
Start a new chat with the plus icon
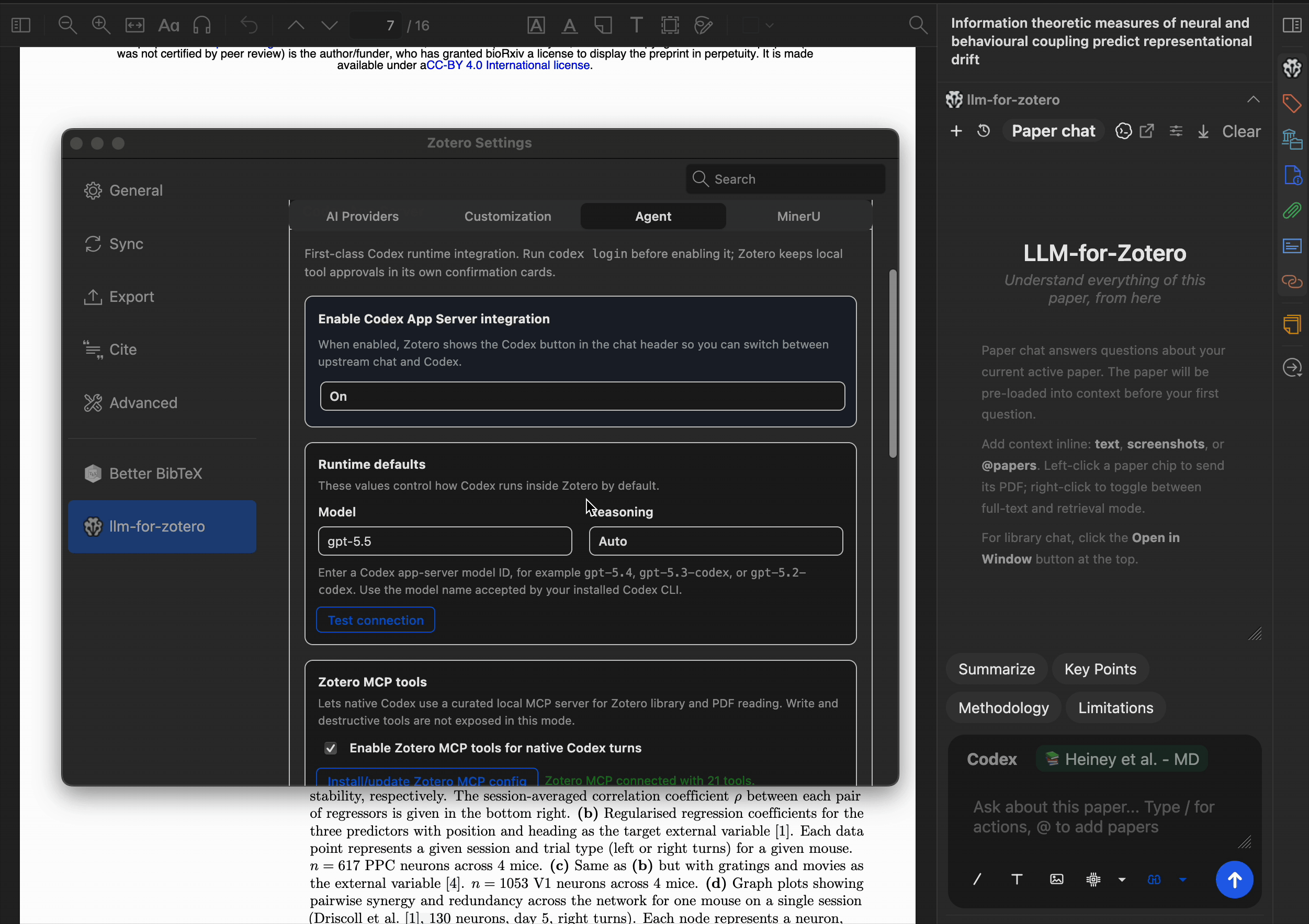click(x=956, y=131)
